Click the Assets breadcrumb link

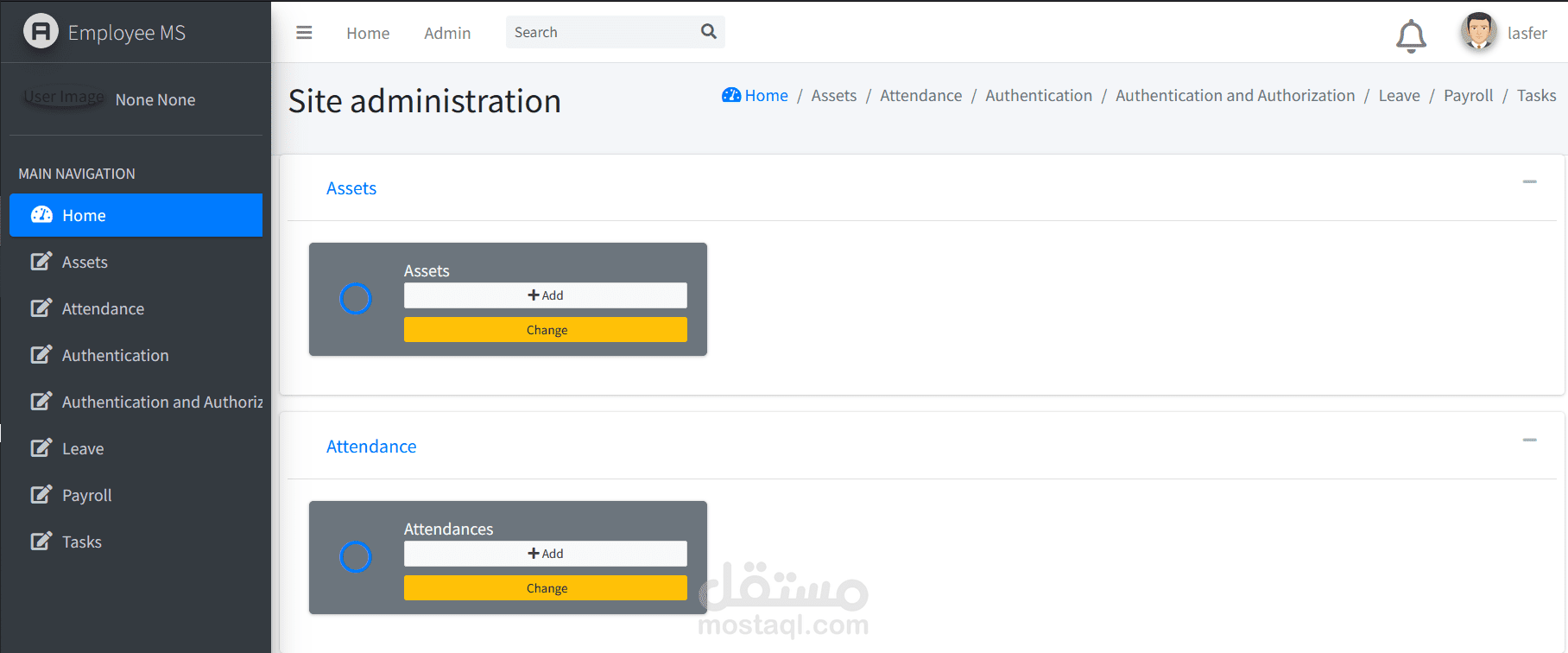click(x=834, y=95)
